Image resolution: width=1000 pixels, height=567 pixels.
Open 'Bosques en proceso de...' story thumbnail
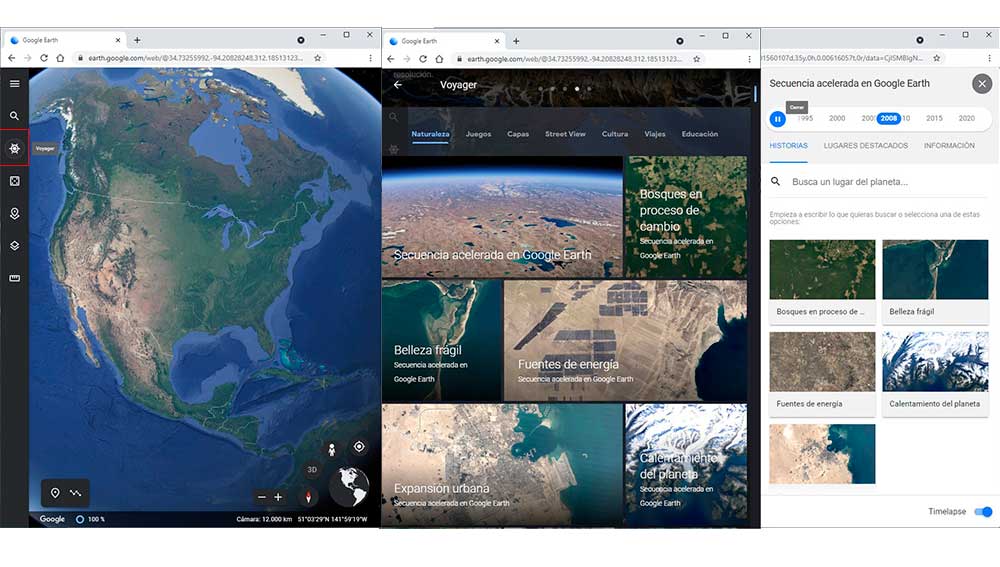pos(822,281)
